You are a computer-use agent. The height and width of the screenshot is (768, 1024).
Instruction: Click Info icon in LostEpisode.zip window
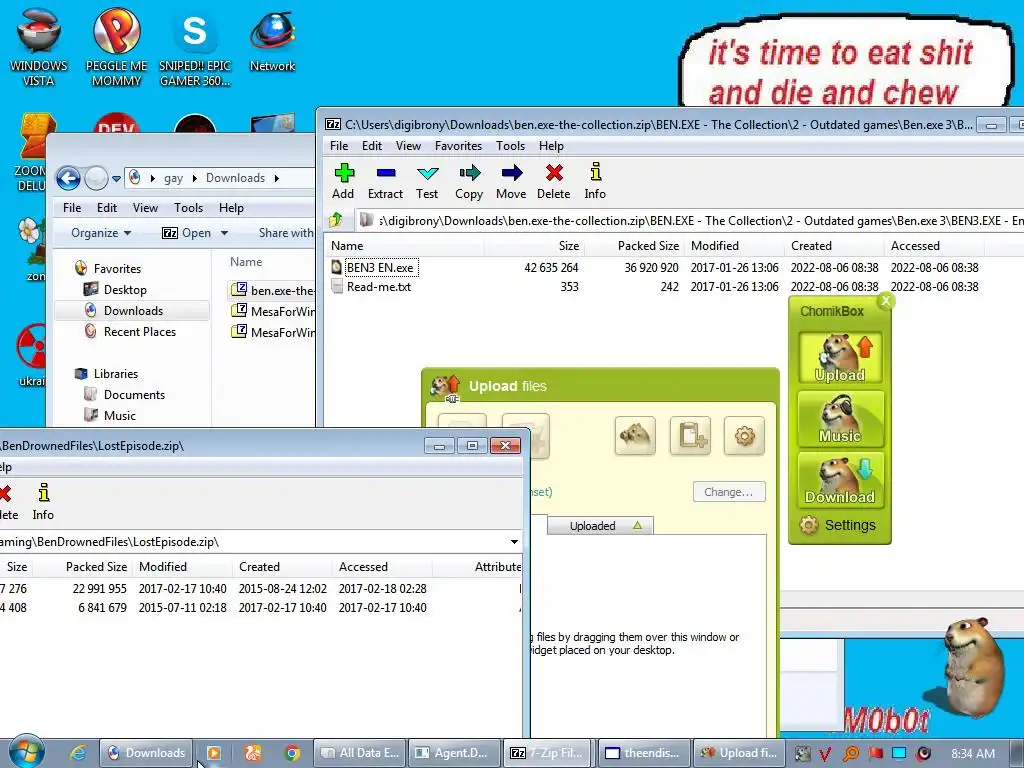point(43,502)
